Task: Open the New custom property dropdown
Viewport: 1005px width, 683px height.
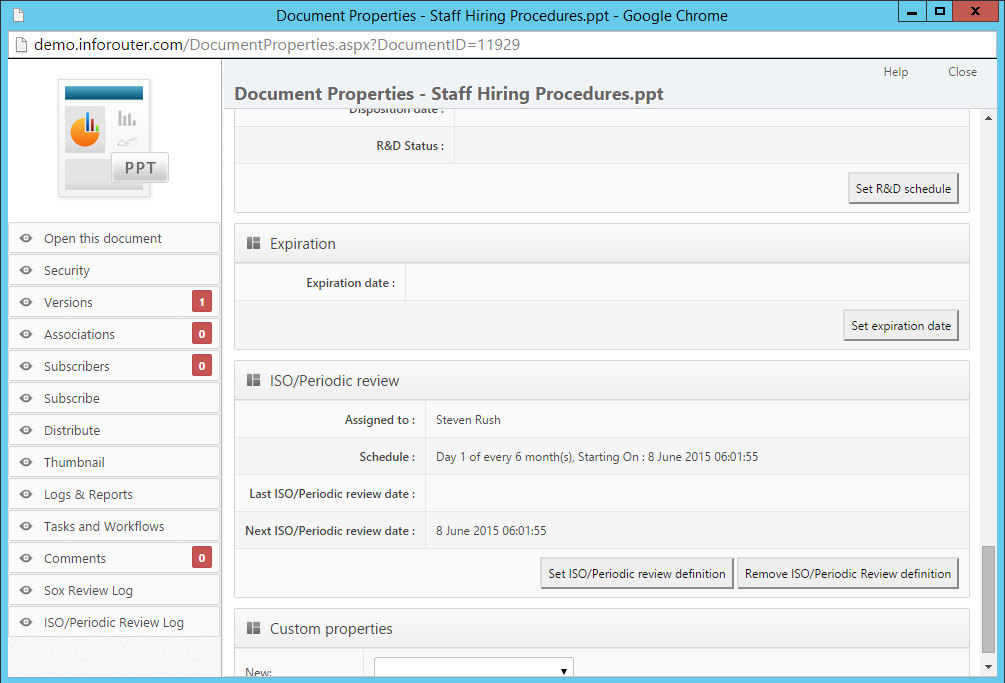Action: pyautogui.click(x=474, y=668)
